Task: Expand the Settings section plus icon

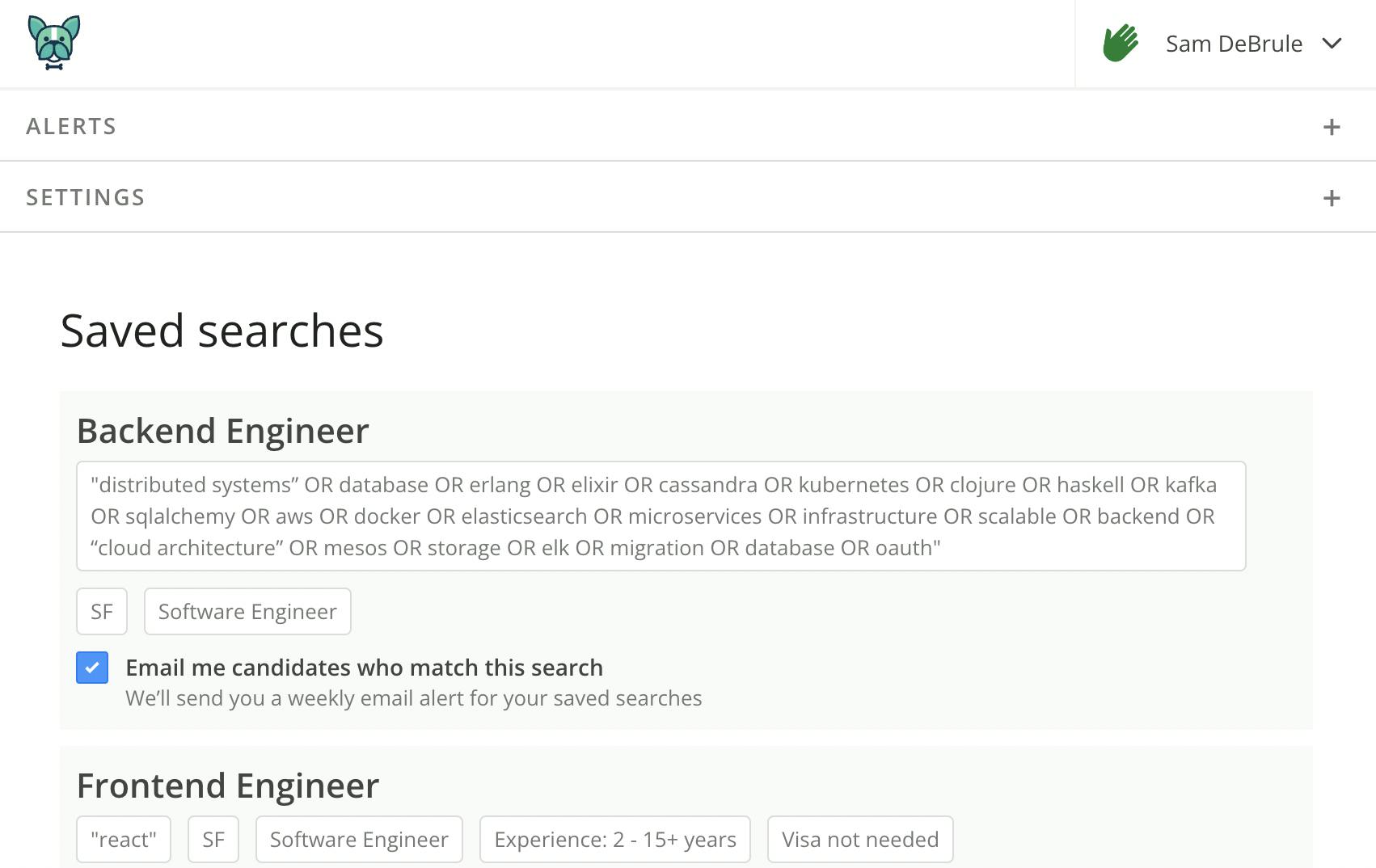Action: point(1332,198)
